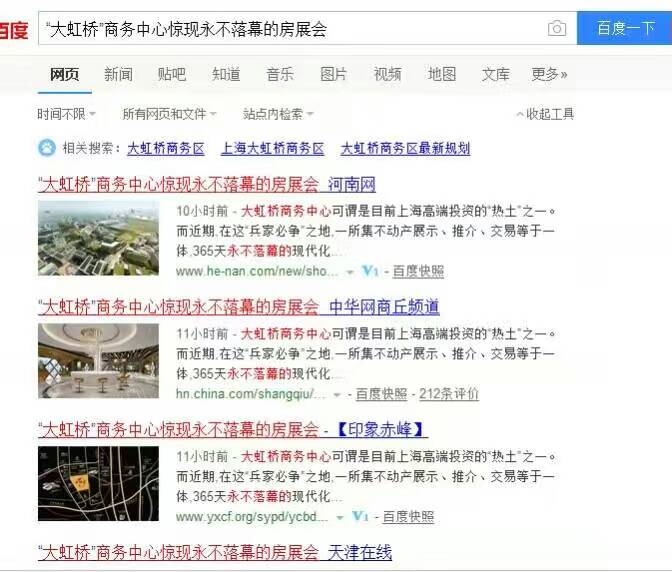Click the dark map thumbnail
Image resolution: width=672 pixels, height=572 pixels.
tap(98, 483)
